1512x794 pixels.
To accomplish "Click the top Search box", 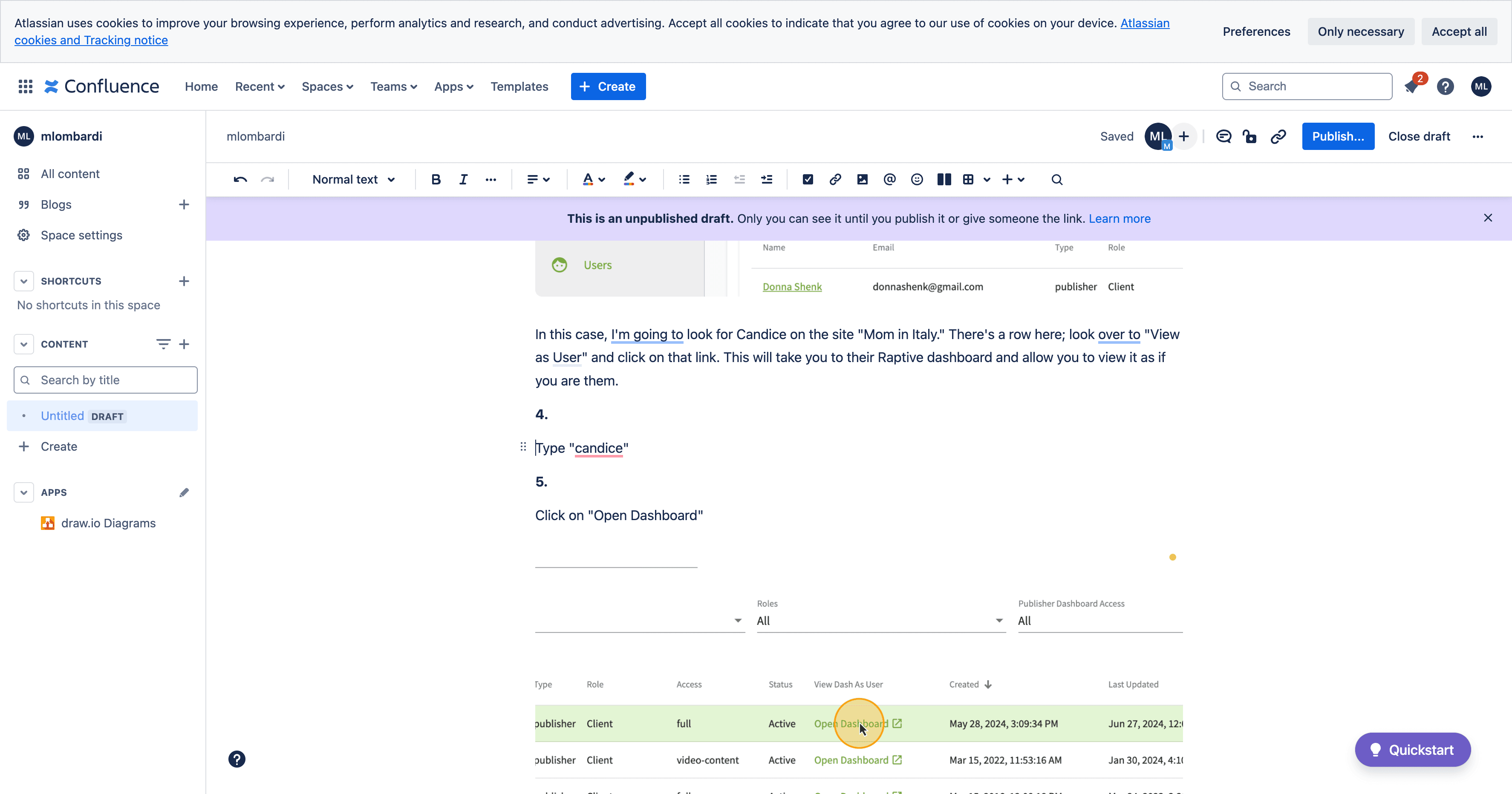I will 1307,87.
